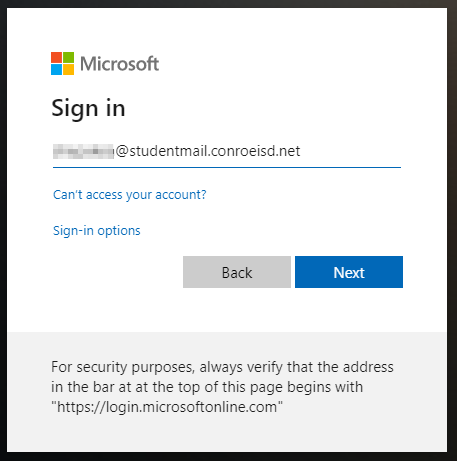This screenshot has height=461, width=457.
Task: Click the https://login.microsoftonline.com text in the notice
Action: pyautogui.click(x=167, y=407)
